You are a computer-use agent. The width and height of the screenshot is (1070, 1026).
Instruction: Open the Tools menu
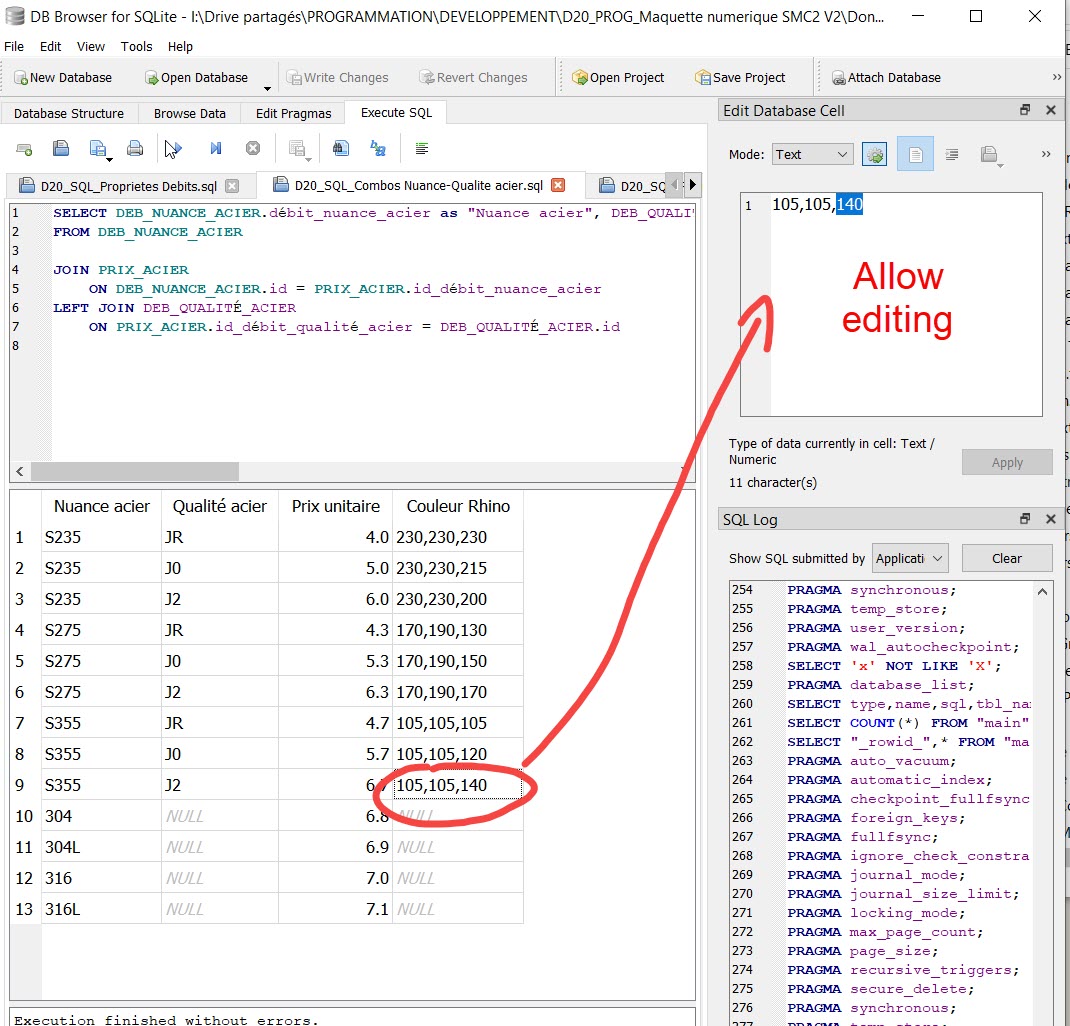pyautogui.click(x=136, y=46)
